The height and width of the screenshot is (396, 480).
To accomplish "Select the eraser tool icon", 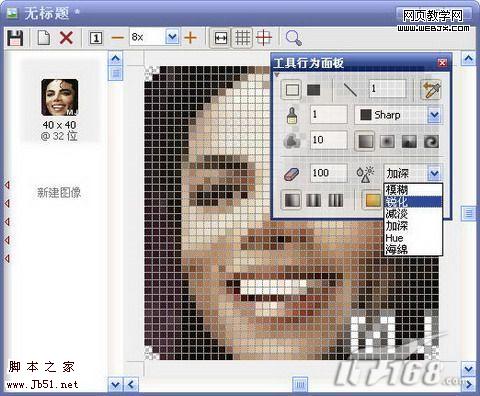I will pos(292,174).
